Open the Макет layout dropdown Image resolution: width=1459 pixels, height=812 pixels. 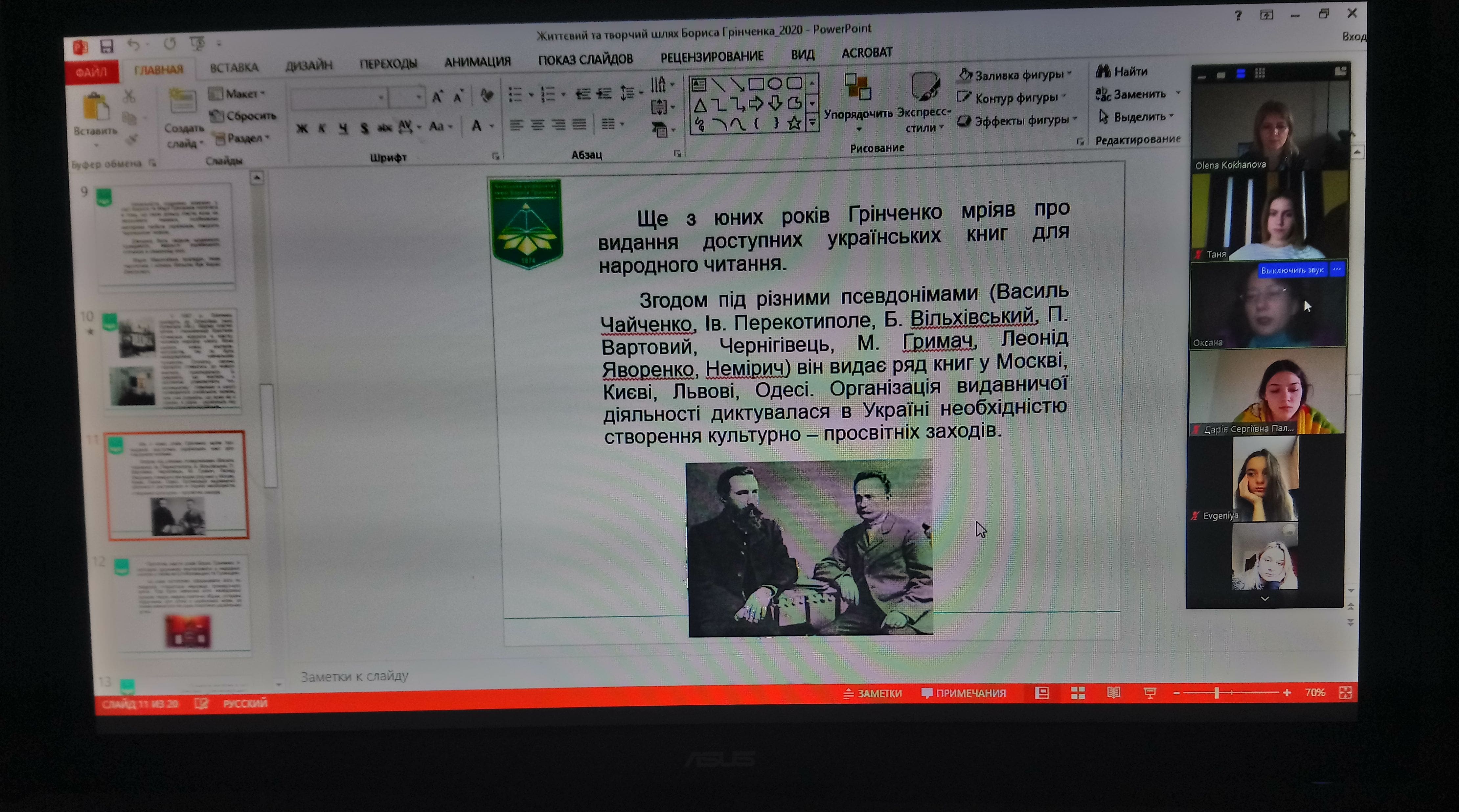(238, 93)
